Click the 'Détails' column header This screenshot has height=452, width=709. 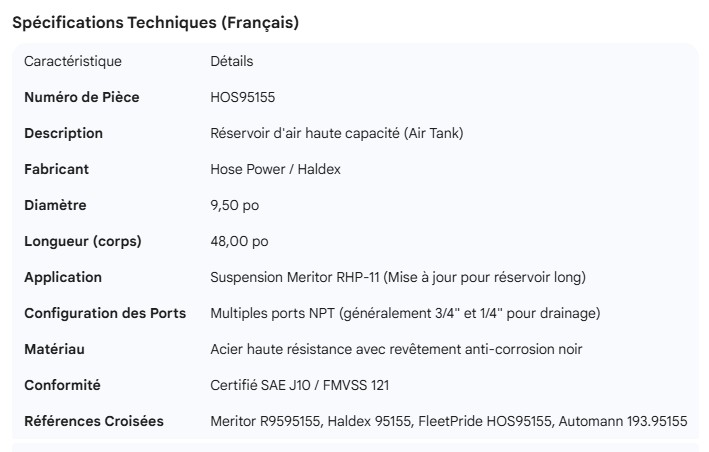point(232,61)
